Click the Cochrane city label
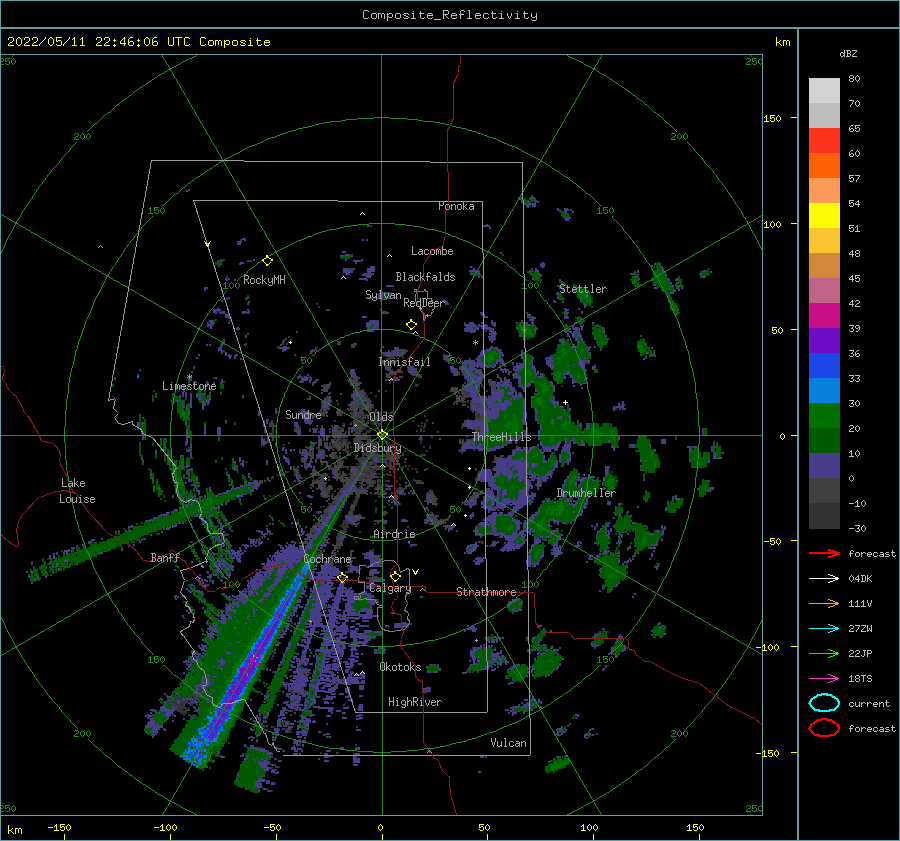The width and height of the screenshot is (900, 841). pyautogui.click(x=327, y=559)
